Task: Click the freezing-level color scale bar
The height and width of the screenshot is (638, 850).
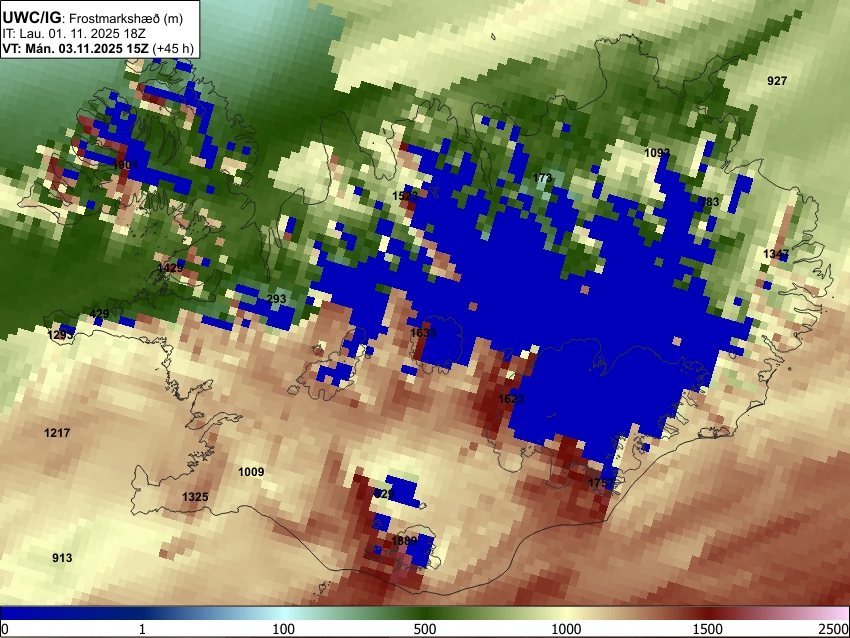Action: (x=425, y=613)
